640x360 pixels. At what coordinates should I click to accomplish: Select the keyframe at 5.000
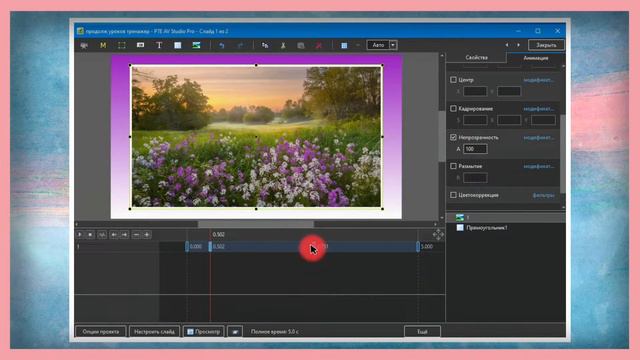tap(418, 246)
